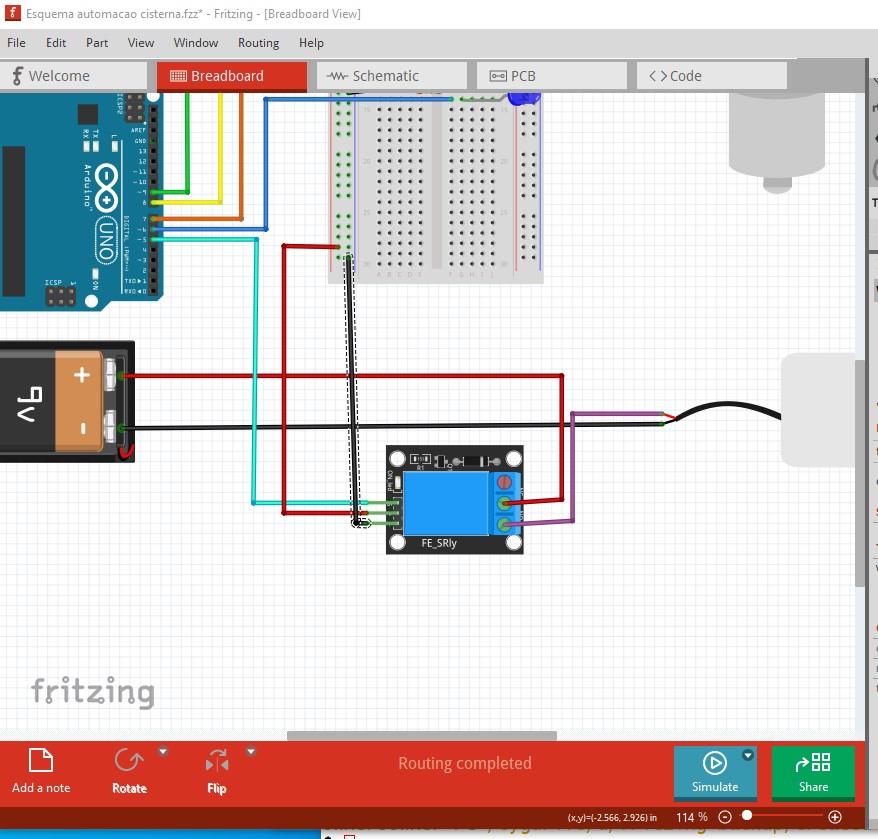Switch to the Schematic tab
The image size is (878, 839).
pyautogui.click(x=391, y=76)
